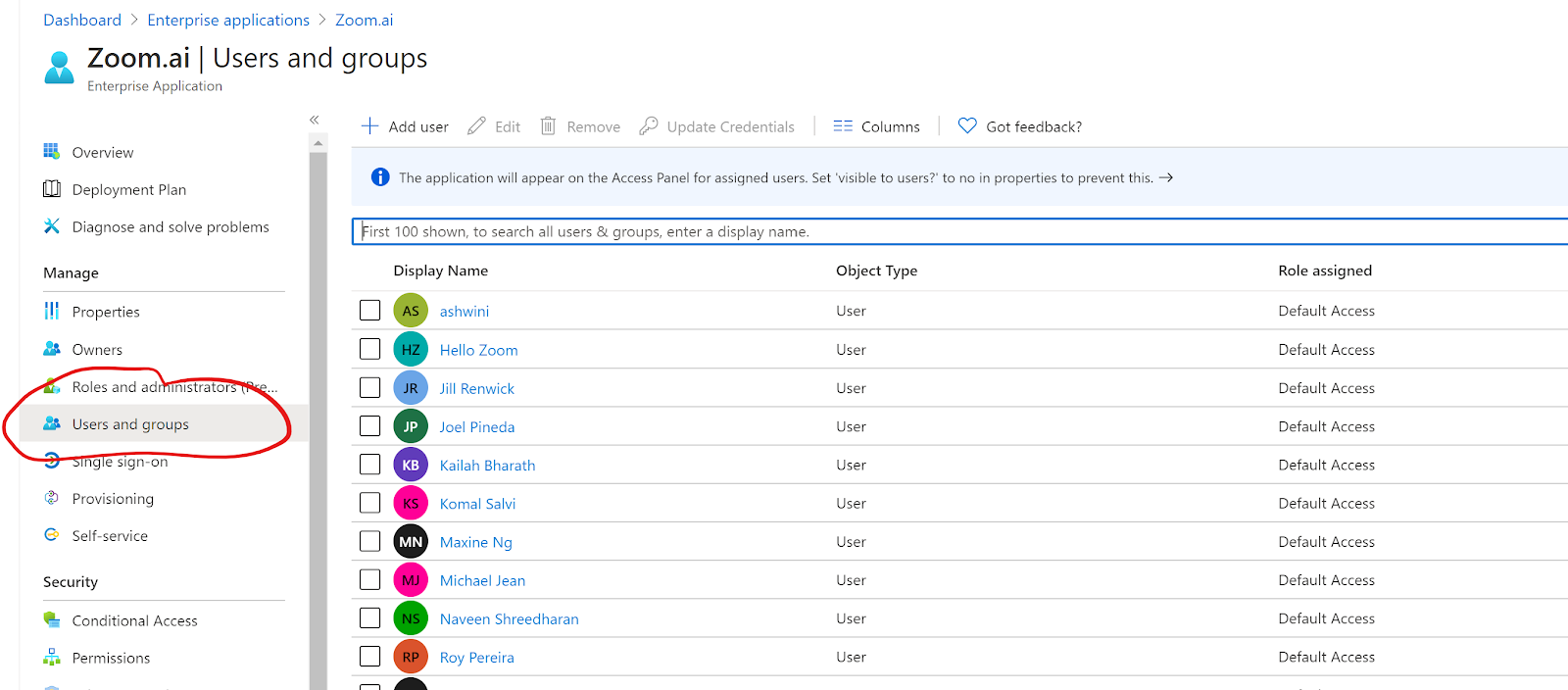This screenshot has width=1568, height=690.
Task: Click the MN avatar for Maxine Ng
Action: (411, 541)
